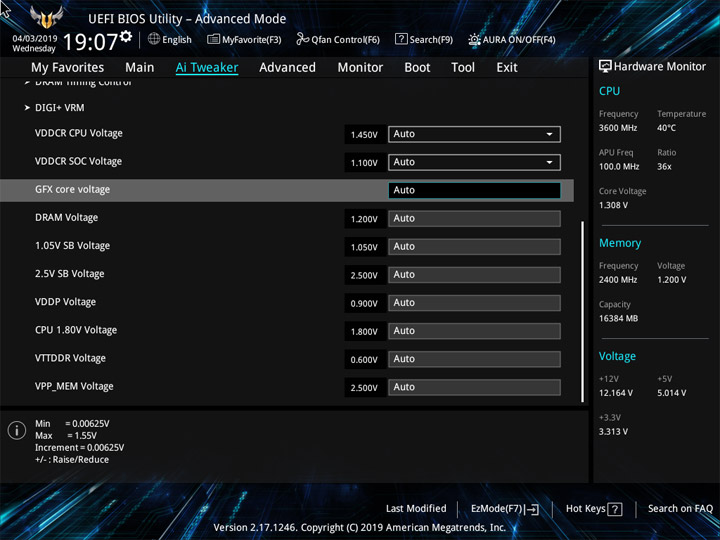Click the 1.450V current value
This screenshot has width=720, height=540.
364,135
